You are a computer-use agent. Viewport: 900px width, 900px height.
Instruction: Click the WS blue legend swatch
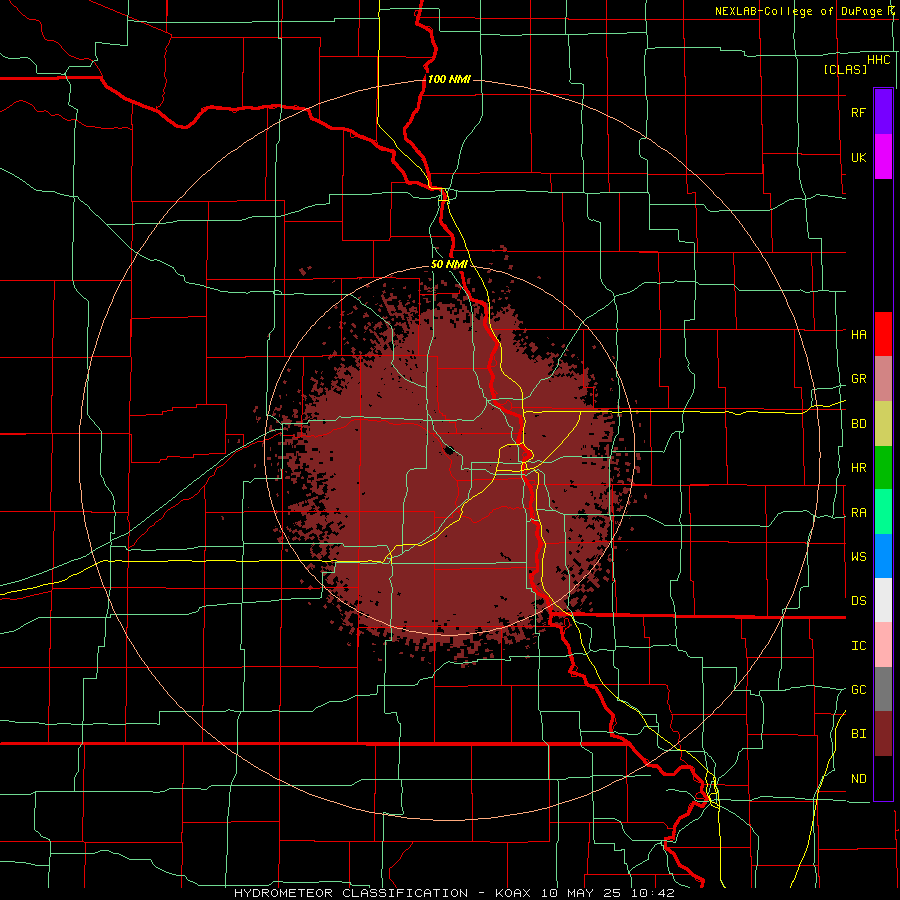pos(883,556)
